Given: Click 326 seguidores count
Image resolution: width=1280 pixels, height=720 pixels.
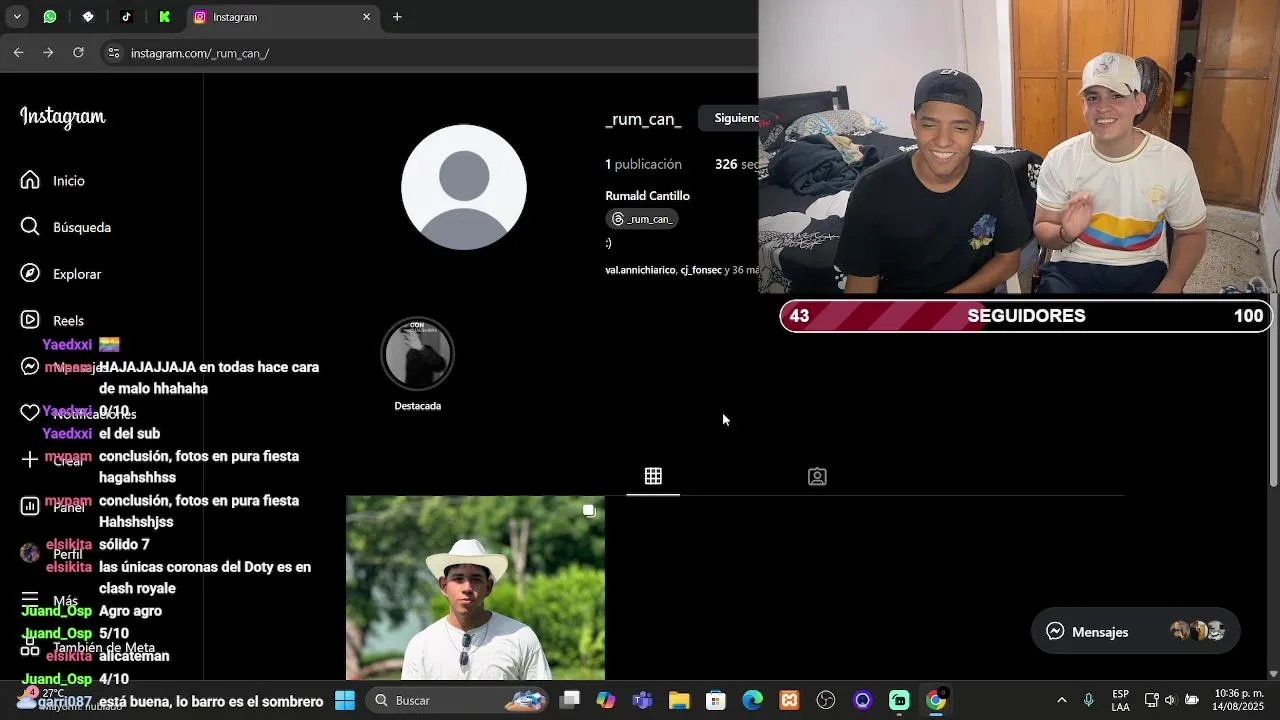Looking at the screenshot, I should click(736, 164).
